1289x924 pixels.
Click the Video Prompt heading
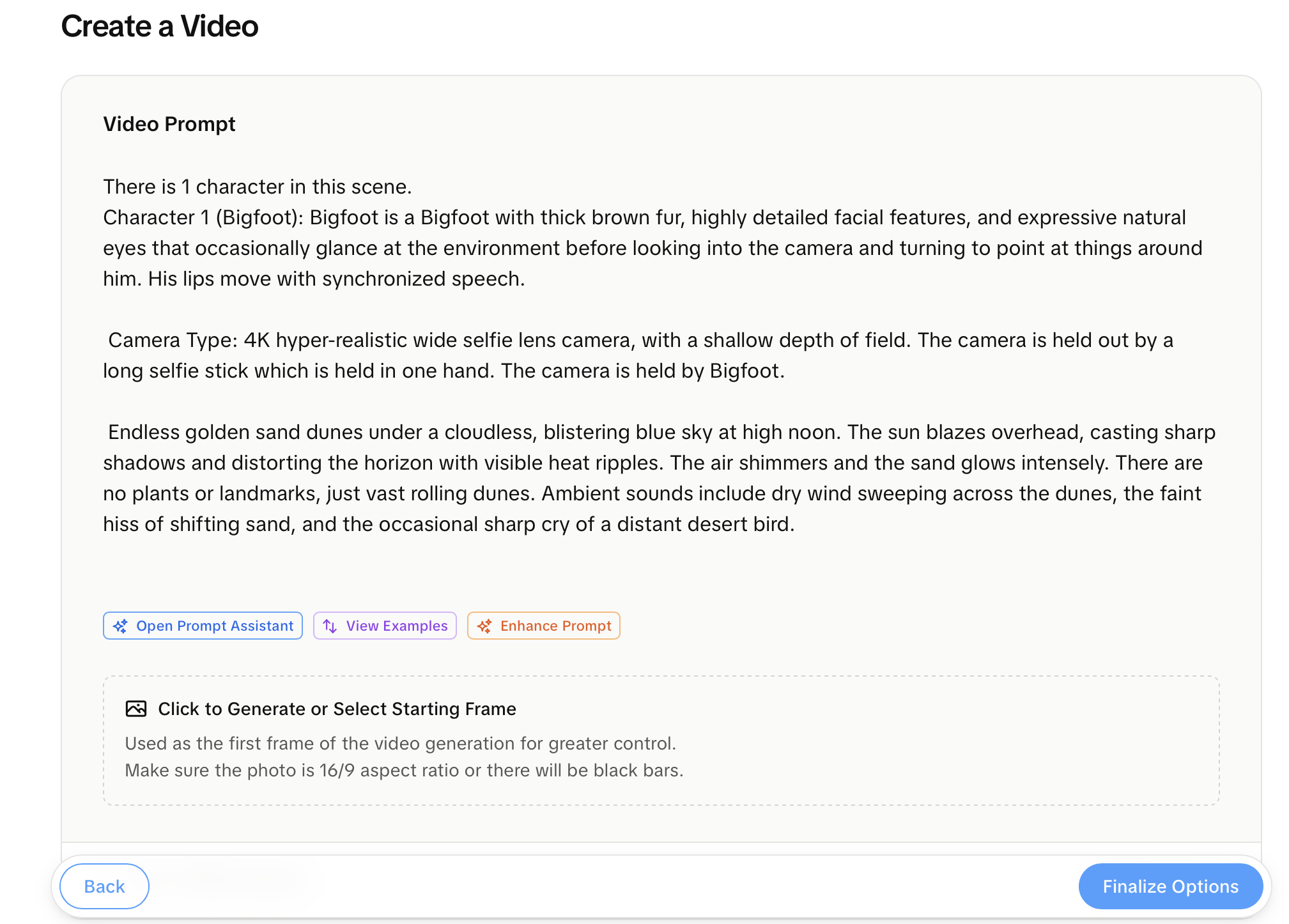coord(169,124)
